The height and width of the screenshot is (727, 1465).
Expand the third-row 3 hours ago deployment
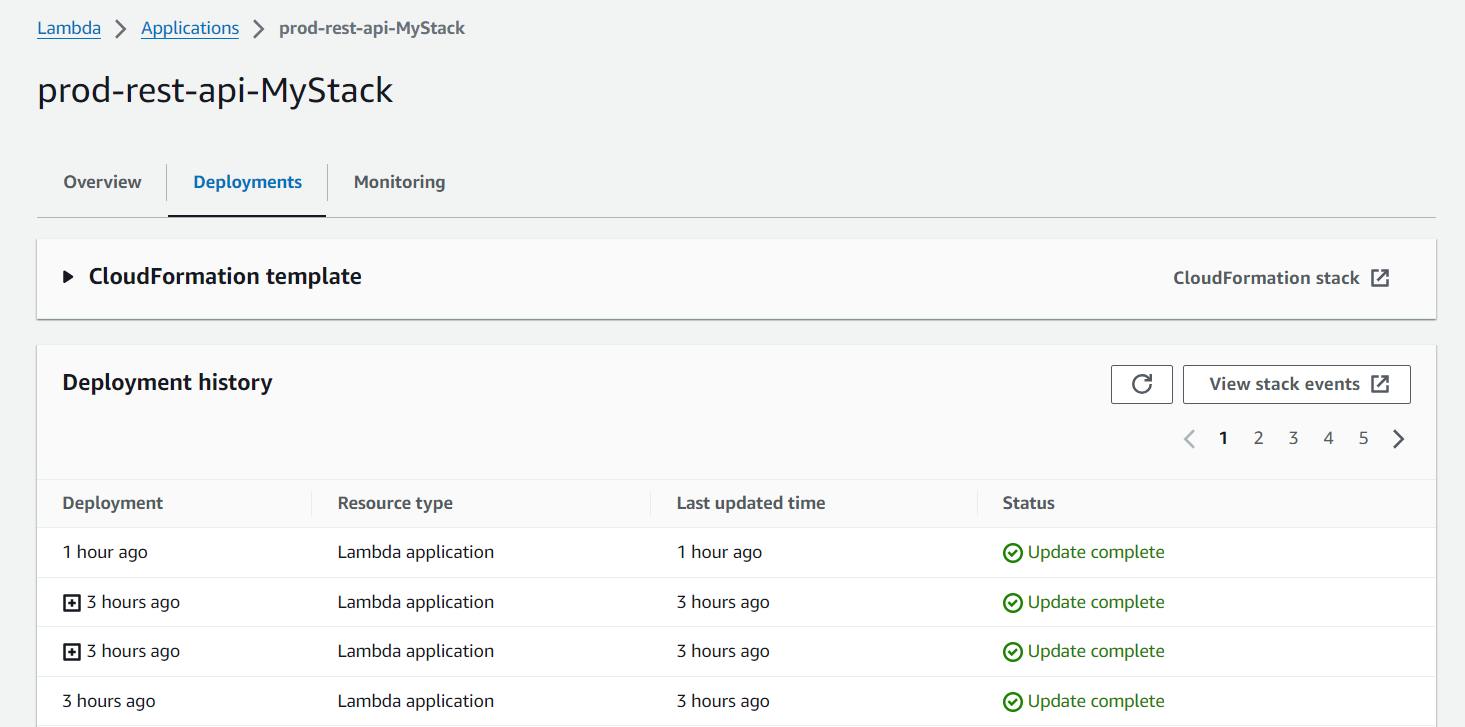tap(72, 652)
